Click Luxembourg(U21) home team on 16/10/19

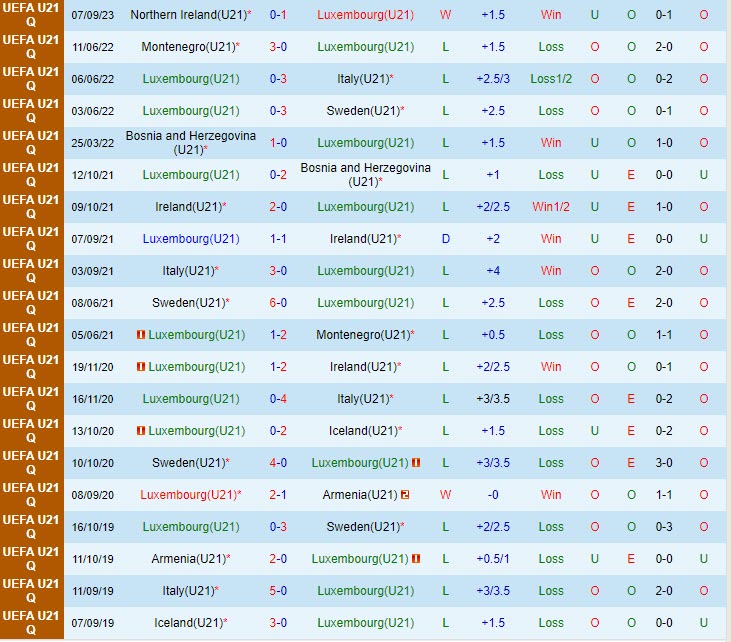tap(191, 527)
